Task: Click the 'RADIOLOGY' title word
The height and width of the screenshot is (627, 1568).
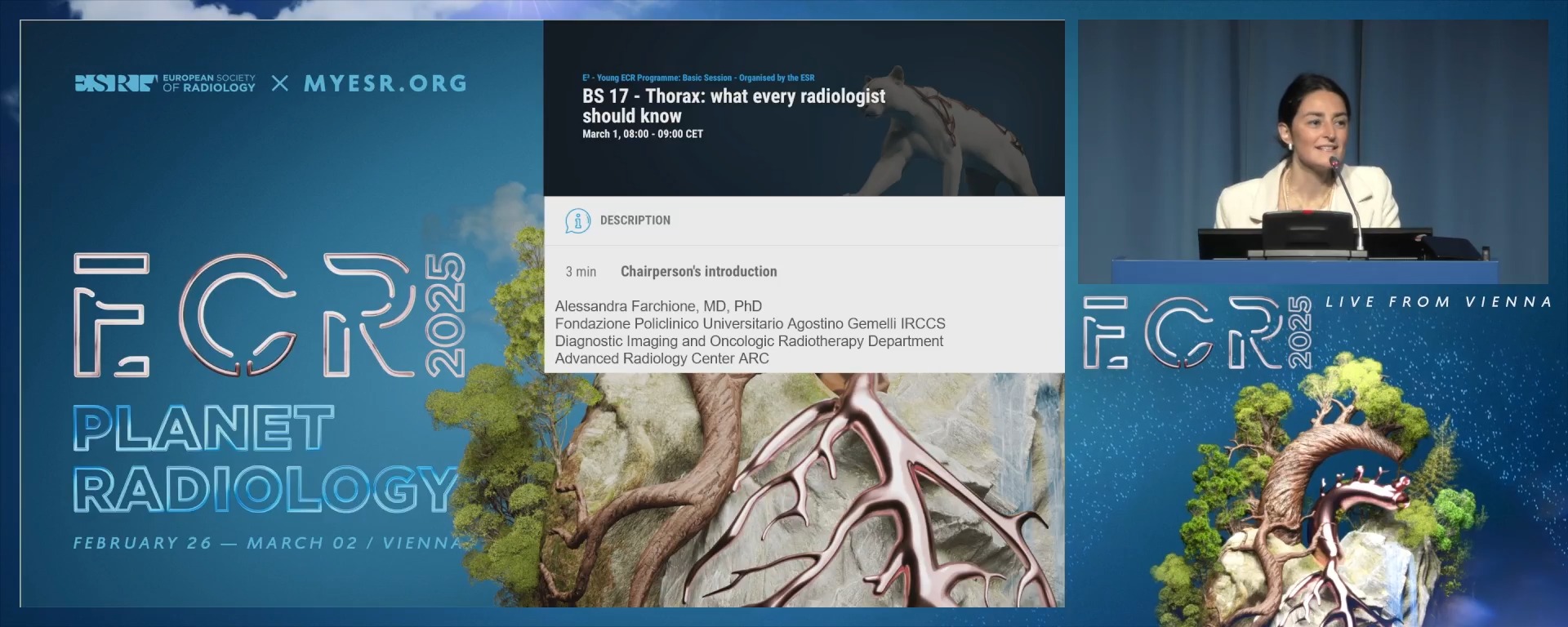Action: pos(265,489)
